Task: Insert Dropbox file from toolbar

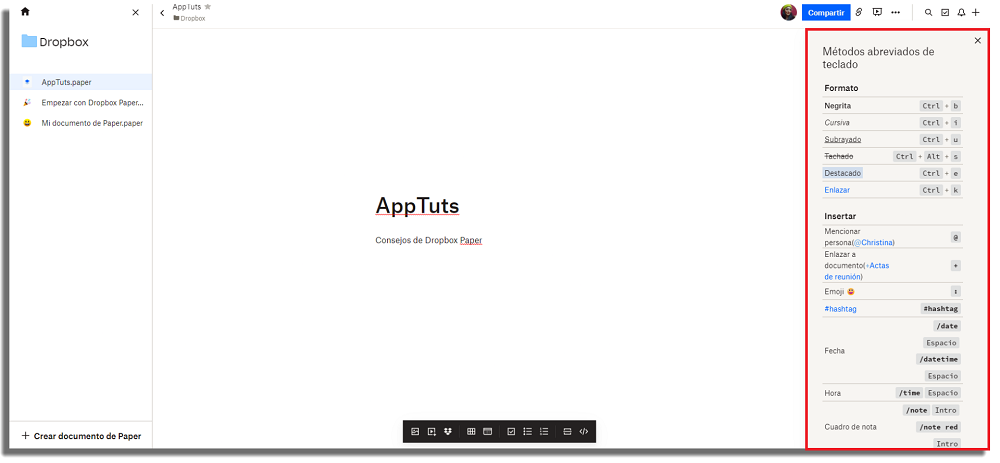Action: 448,431
